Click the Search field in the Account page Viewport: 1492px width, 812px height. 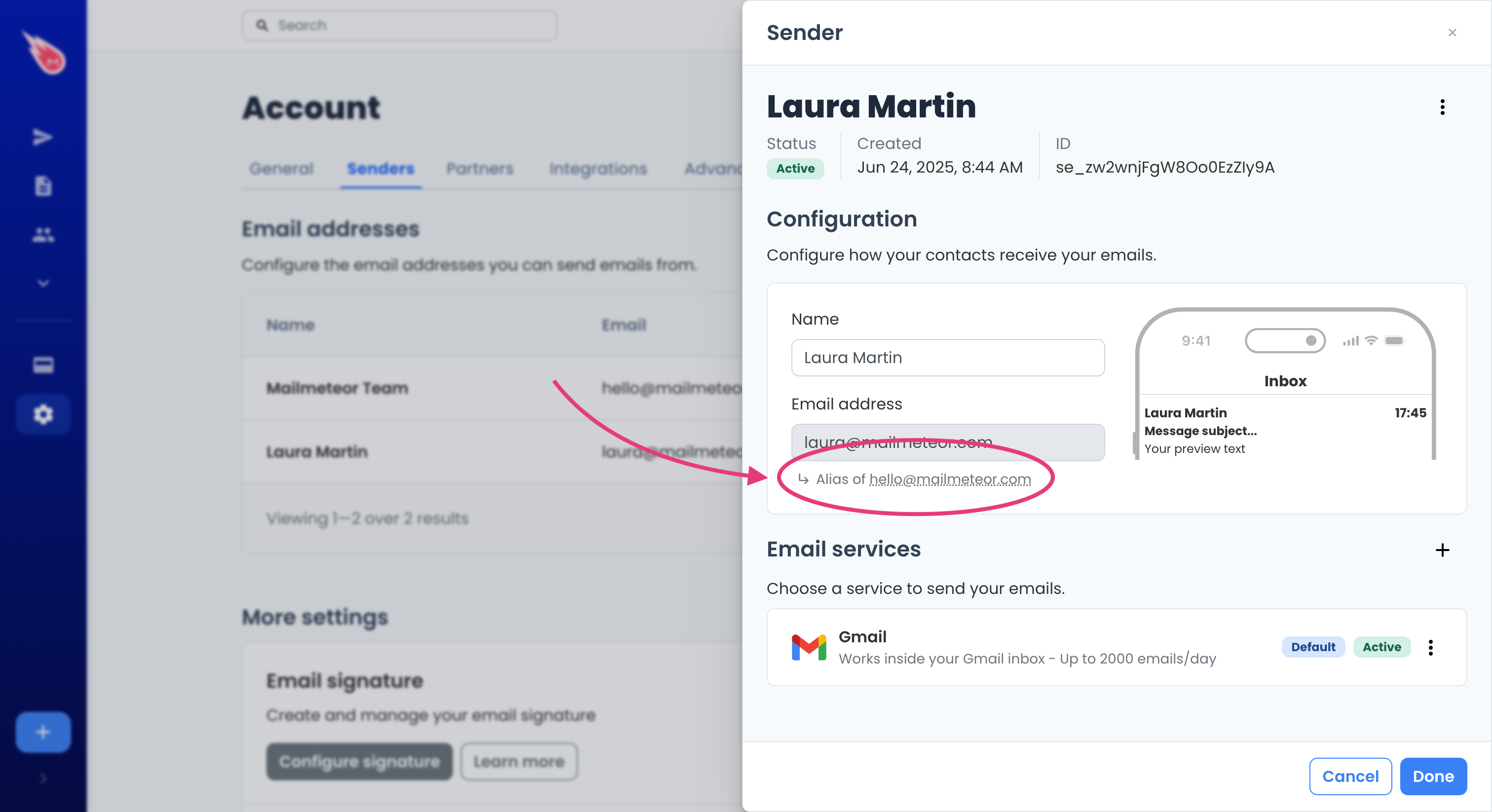pyautogui.click(x=400, y=26)
